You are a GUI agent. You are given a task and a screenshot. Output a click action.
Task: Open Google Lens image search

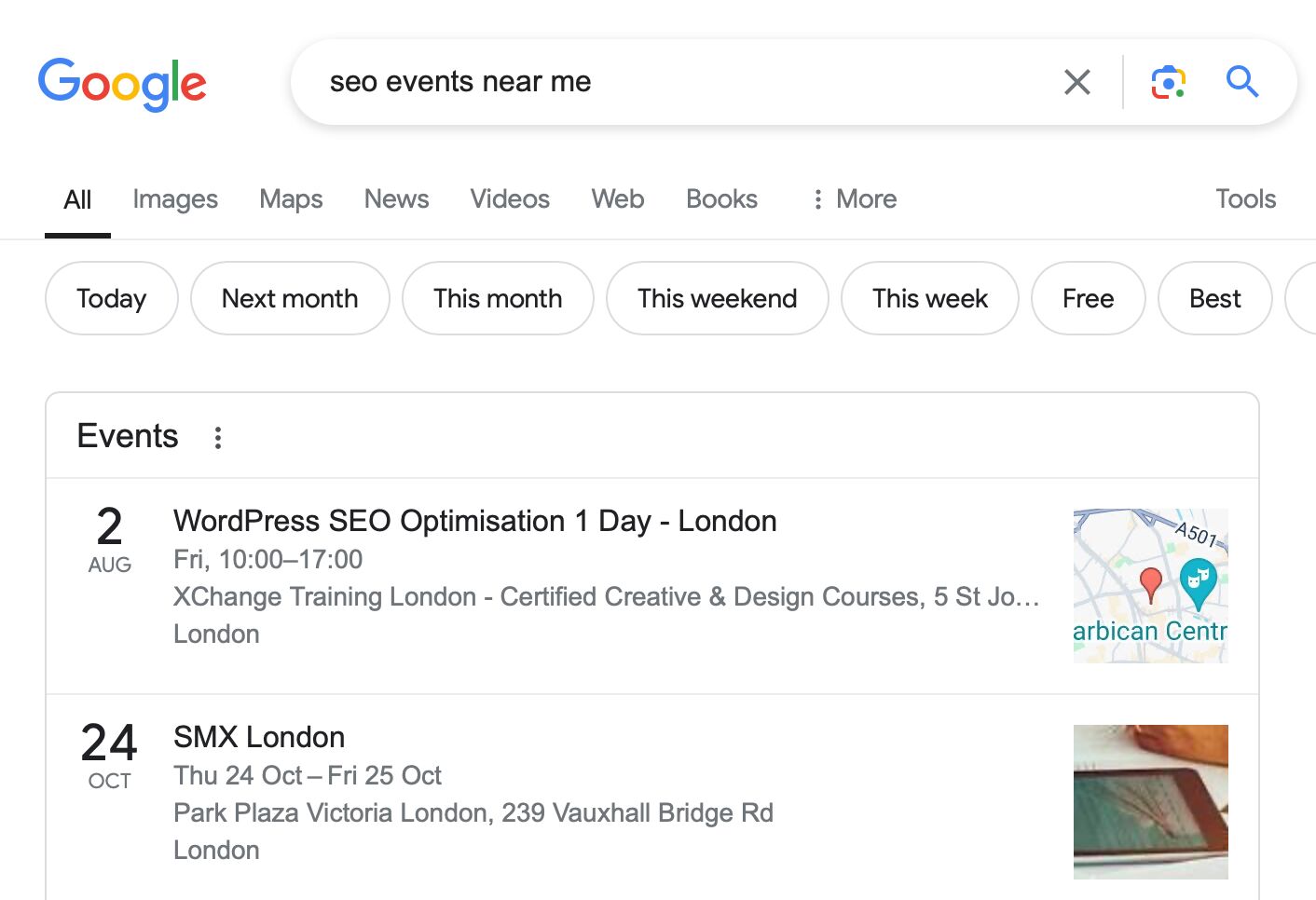click(1168, 82)
